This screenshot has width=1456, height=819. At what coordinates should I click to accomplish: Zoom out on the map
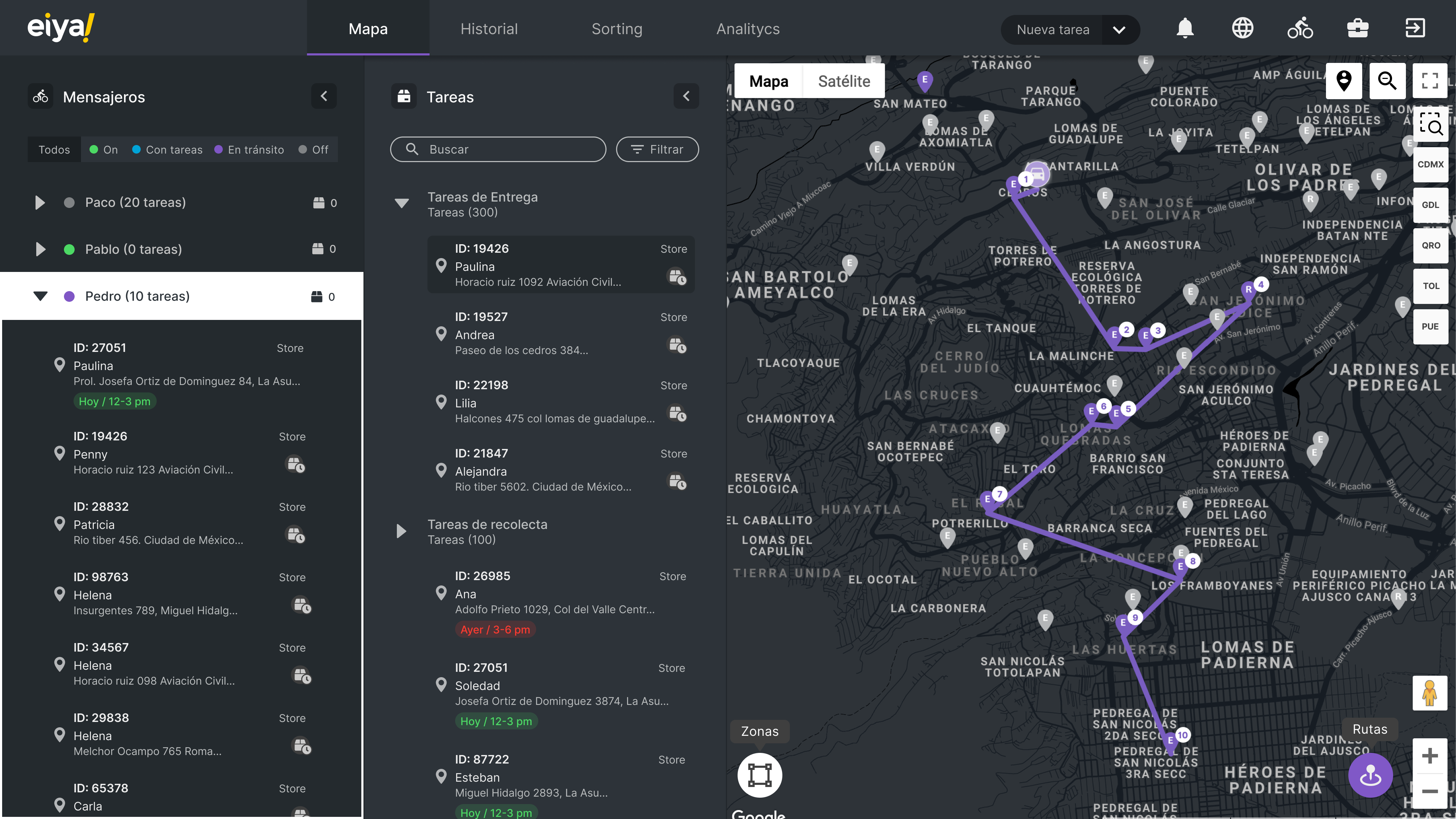coord(1429,791)
